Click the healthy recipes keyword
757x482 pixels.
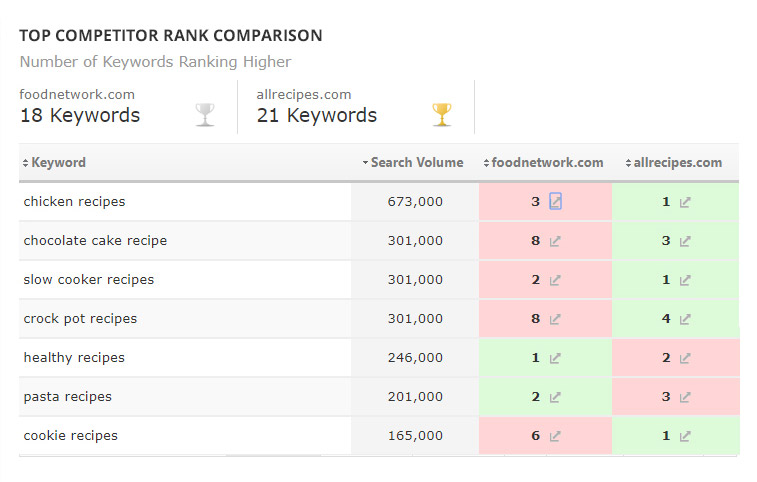coord(74,358)
